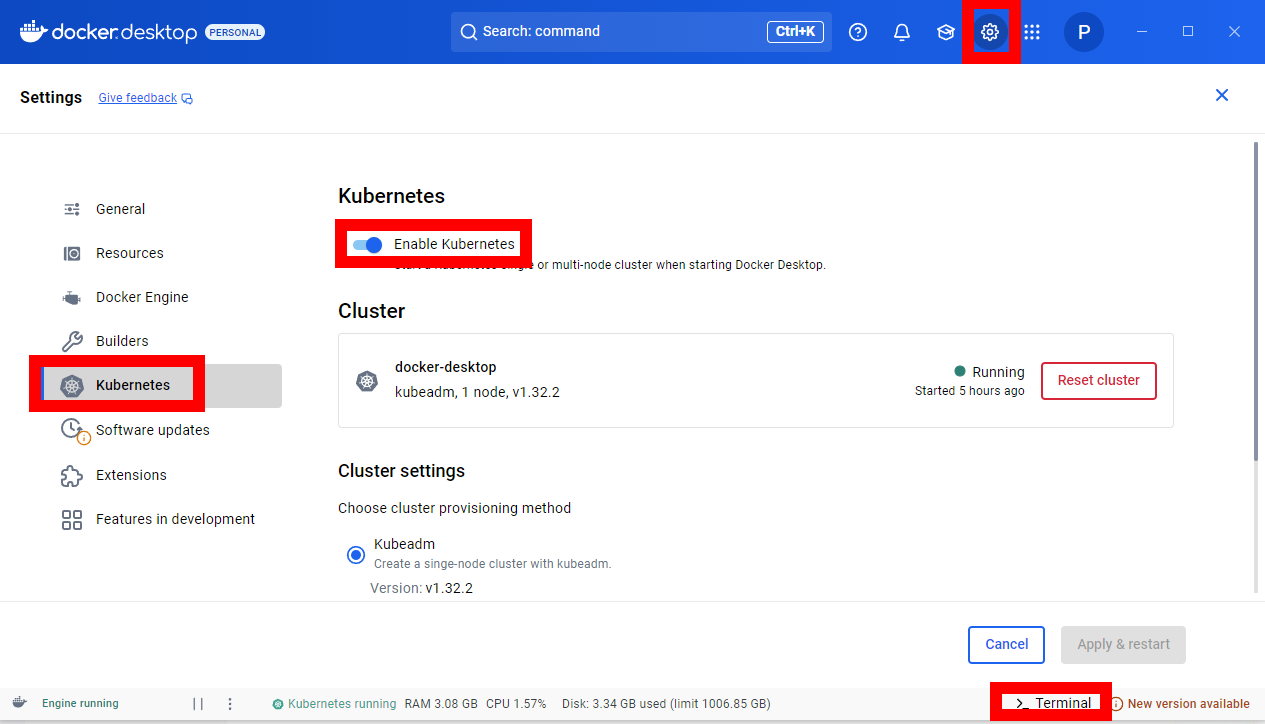The image size is (1265, 724).
Task: Click the New version available info icon
Action: [x=1117, y=704]
